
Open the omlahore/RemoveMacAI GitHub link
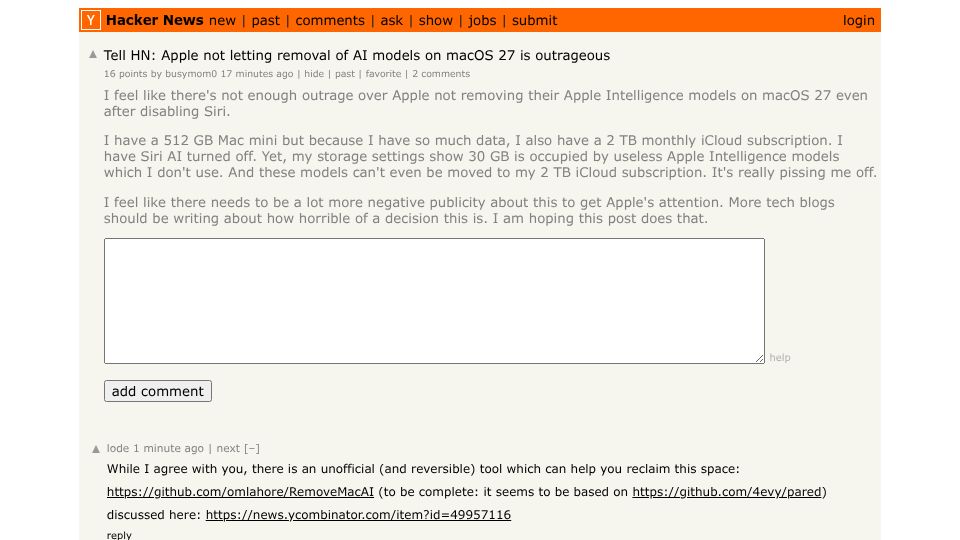[240, 492]
